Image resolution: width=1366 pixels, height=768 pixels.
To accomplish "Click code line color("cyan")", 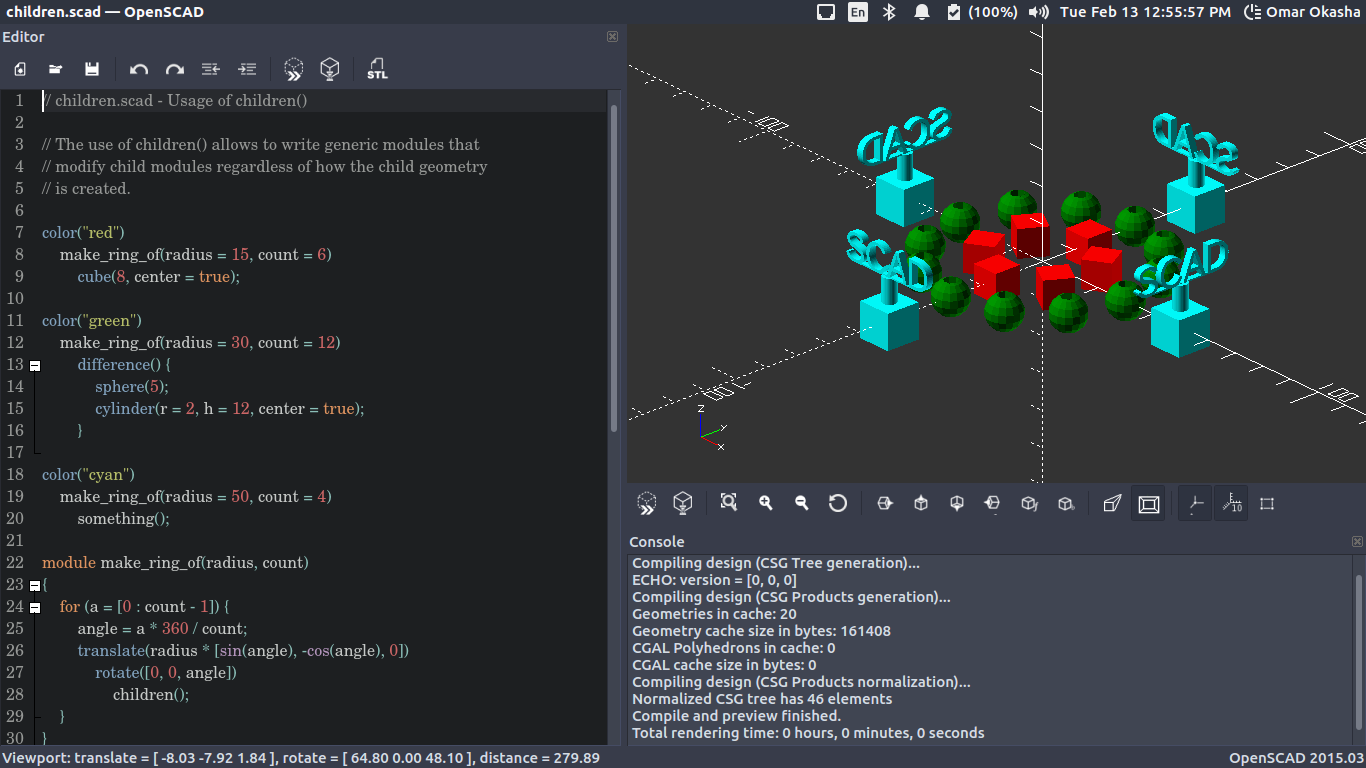I will pos(88,475).
